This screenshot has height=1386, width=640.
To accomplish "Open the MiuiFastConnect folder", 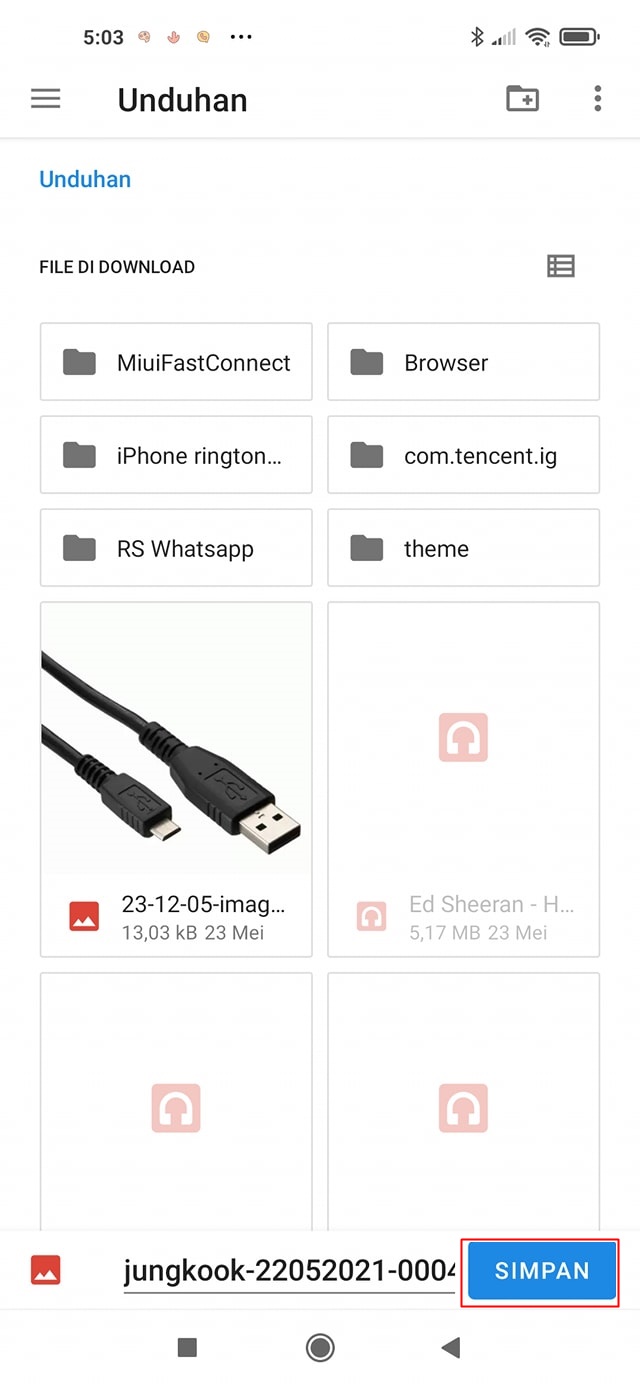I will (x=176, y=362).
